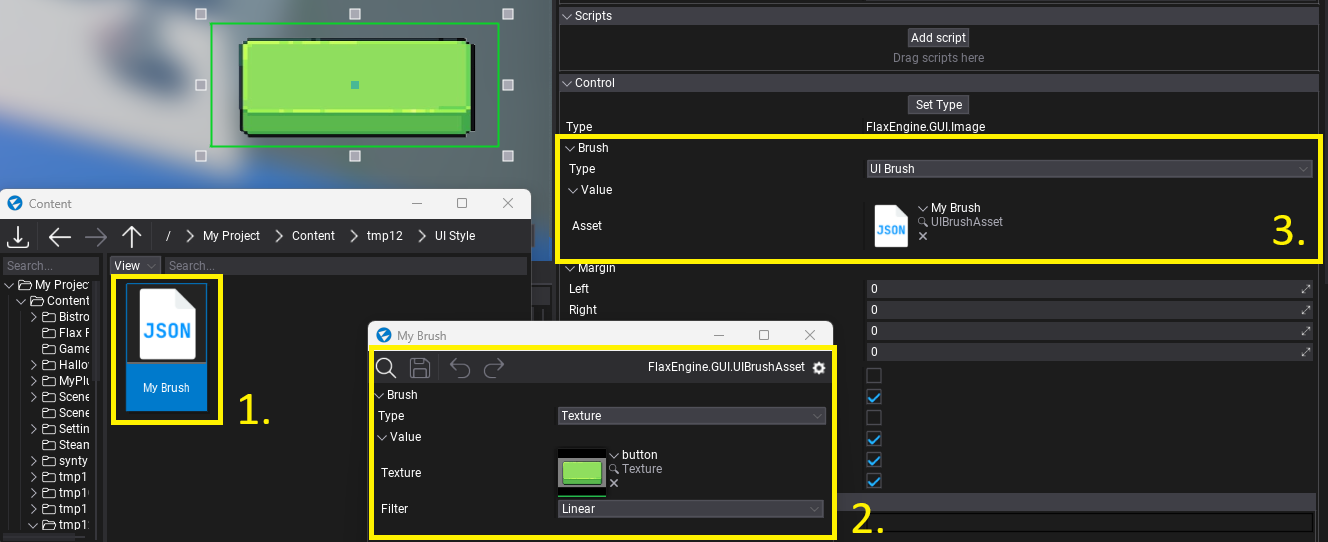Viewport: 1328px width, 542px height.
Task: Open the View dropdown in Content window
Action: [135, 265]
